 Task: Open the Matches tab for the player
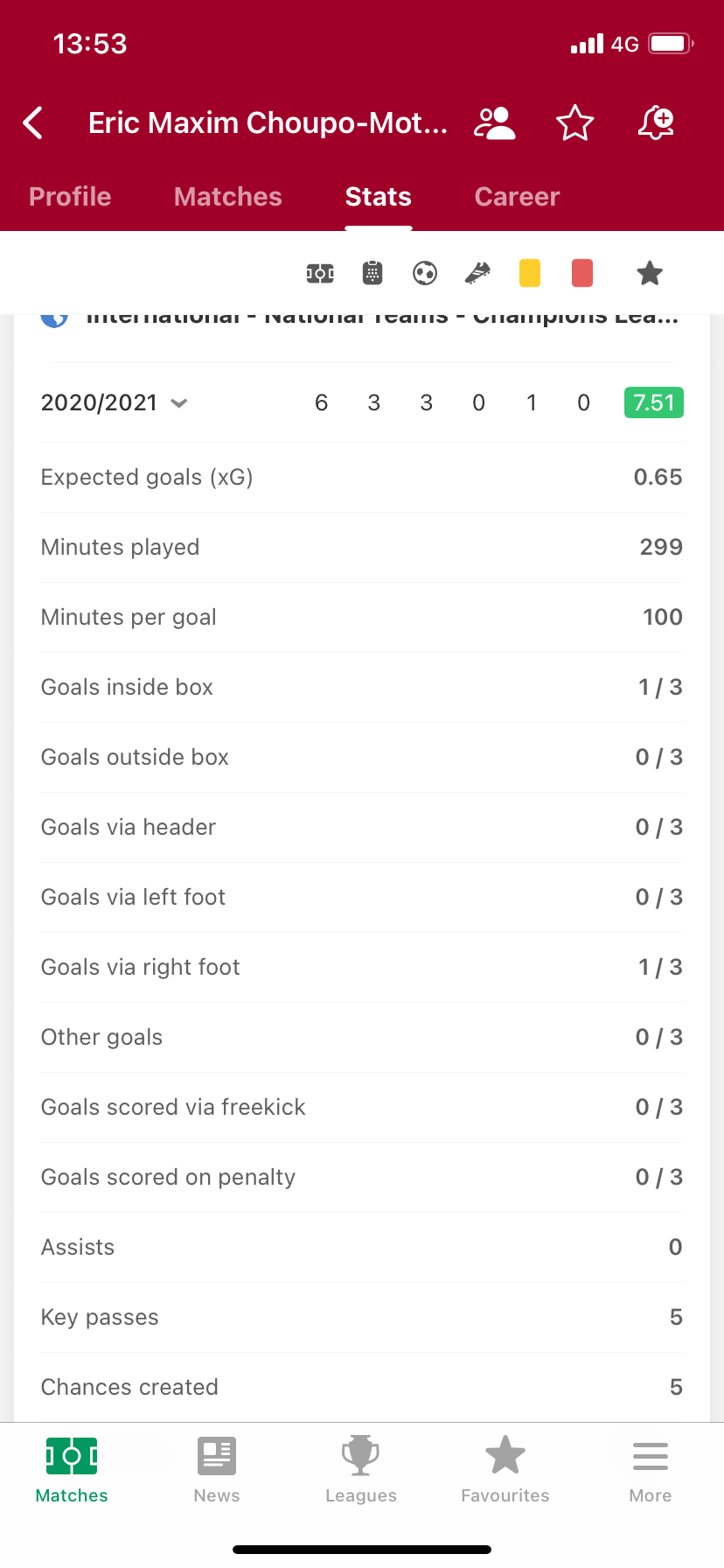[x=228, y=197]
